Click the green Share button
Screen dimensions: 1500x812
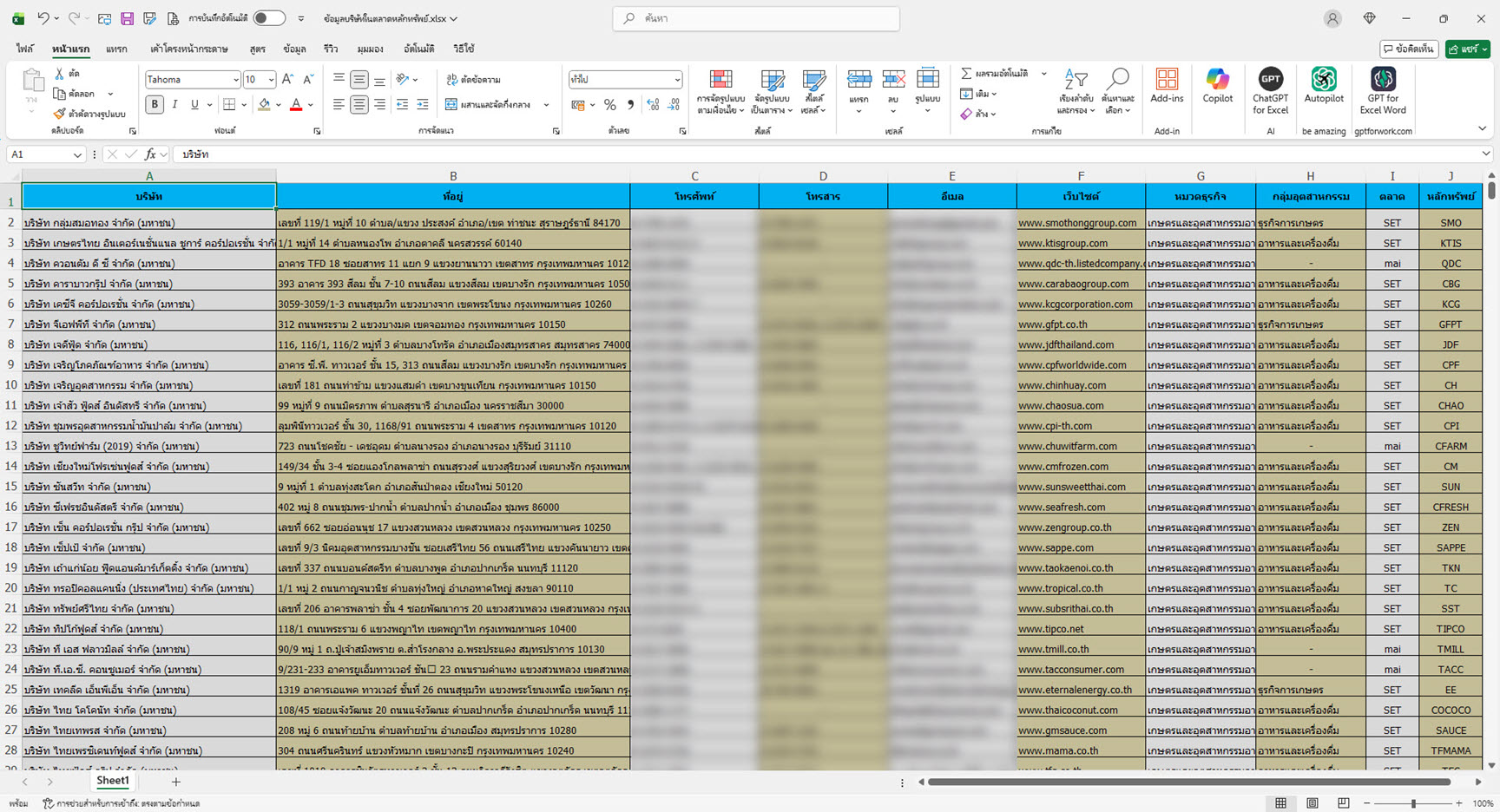[x=1467, y=49]
